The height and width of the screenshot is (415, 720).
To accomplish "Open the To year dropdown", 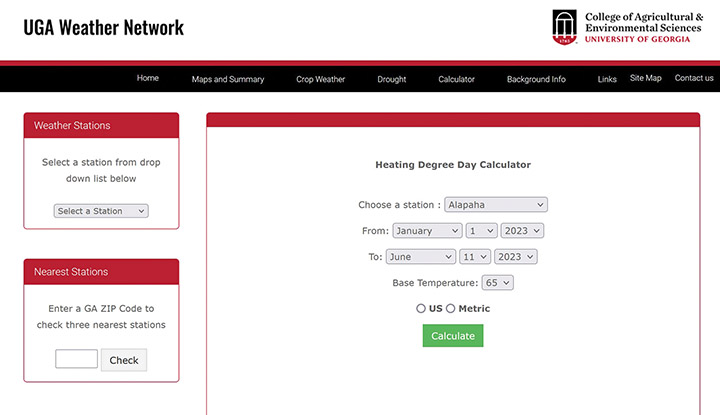I will pos(514,257).
